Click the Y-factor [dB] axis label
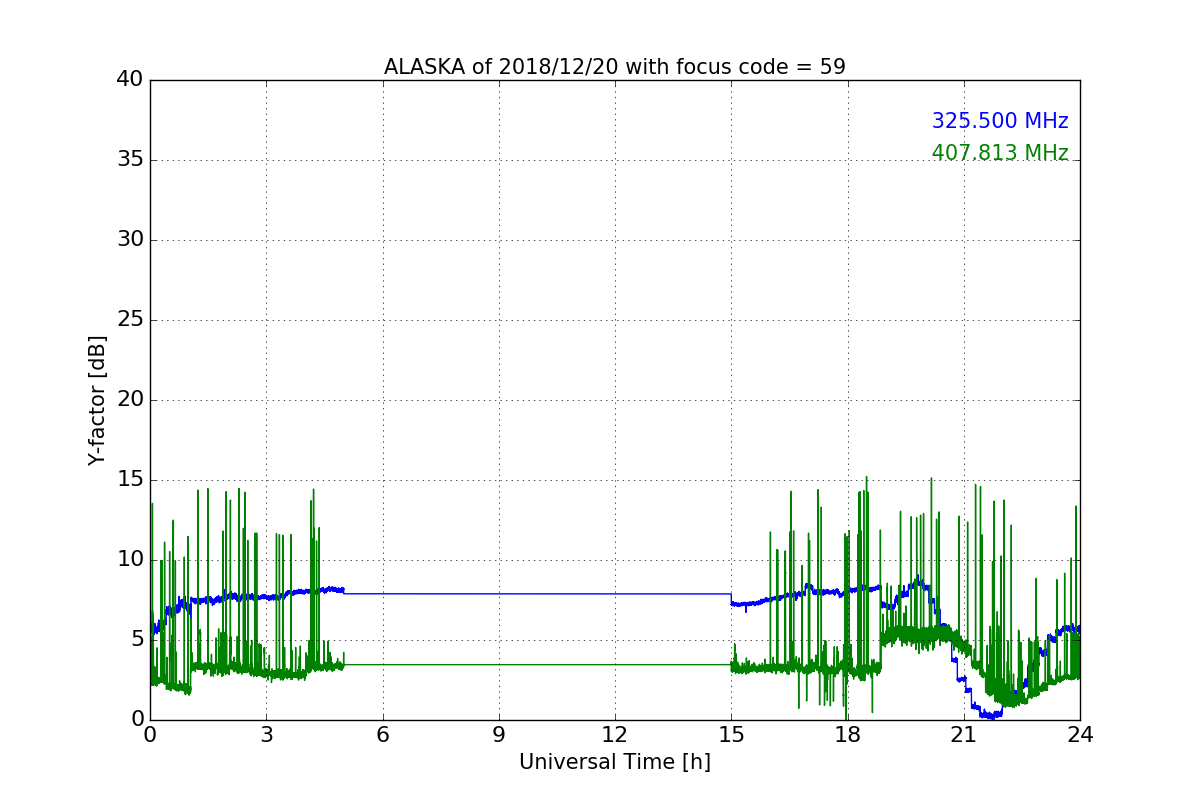Image resolution: width=1200 pixels, height=800 pixels. pyautogui.click(x=97, y=400)
